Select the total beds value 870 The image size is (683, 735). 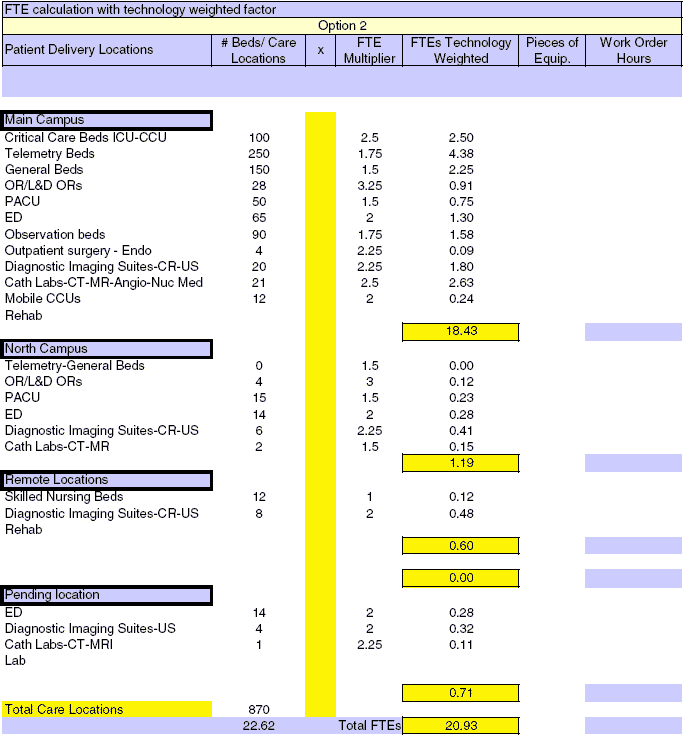(259, 709)
